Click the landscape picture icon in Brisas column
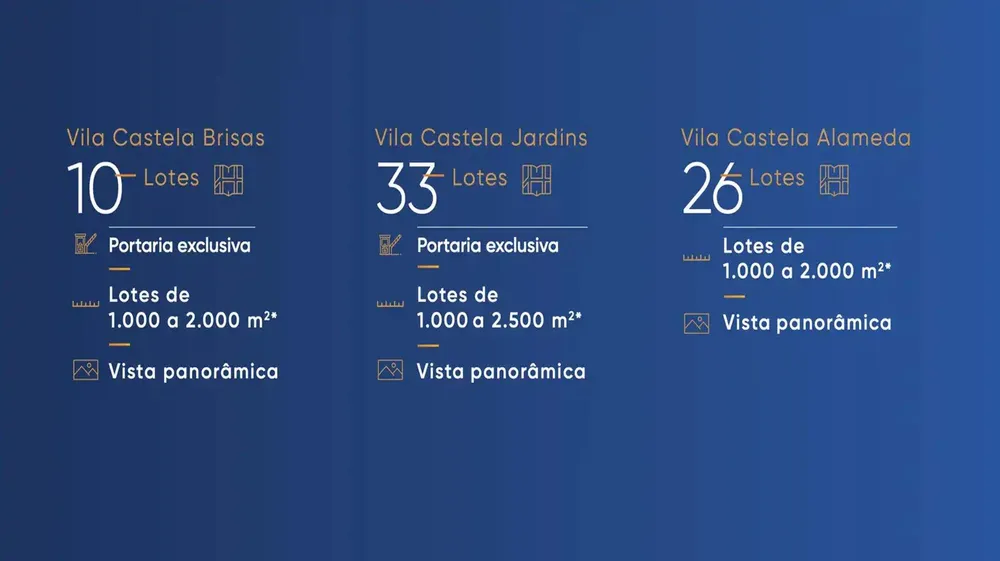 [85, 370]
